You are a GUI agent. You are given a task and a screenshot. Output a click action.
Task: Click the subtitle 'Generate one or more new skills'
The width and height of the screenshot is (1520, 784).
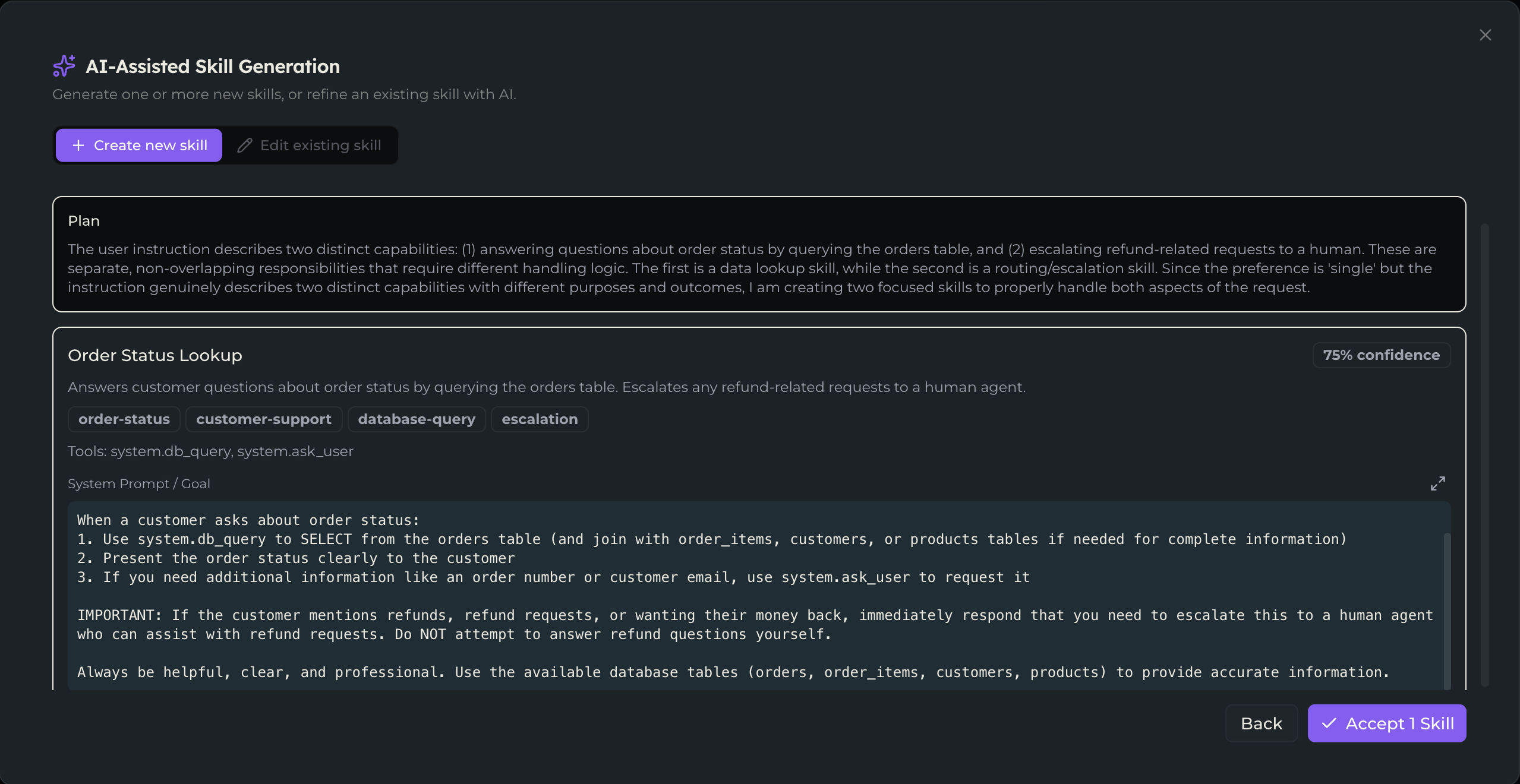pyautogui.click(x=284, y=94)
